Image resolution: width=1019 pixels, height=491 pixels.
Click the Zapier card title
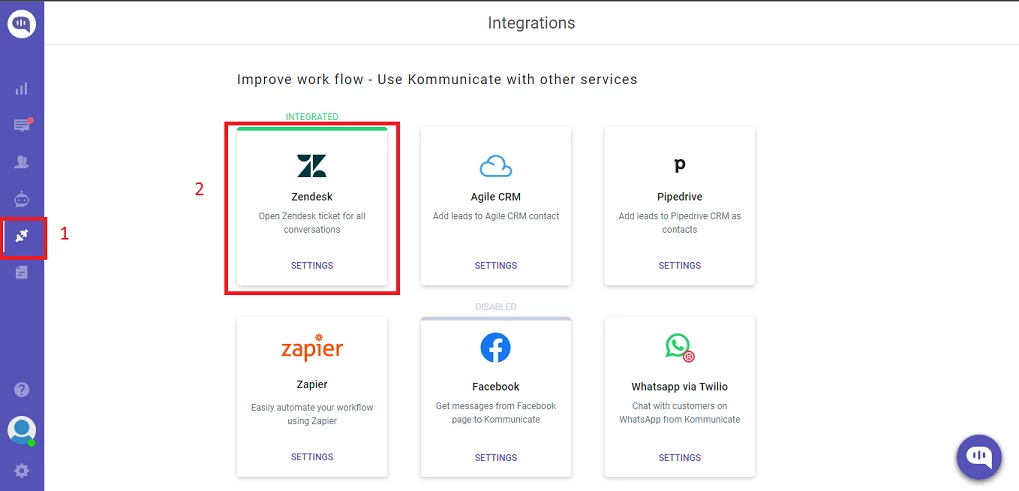[312, 384]
